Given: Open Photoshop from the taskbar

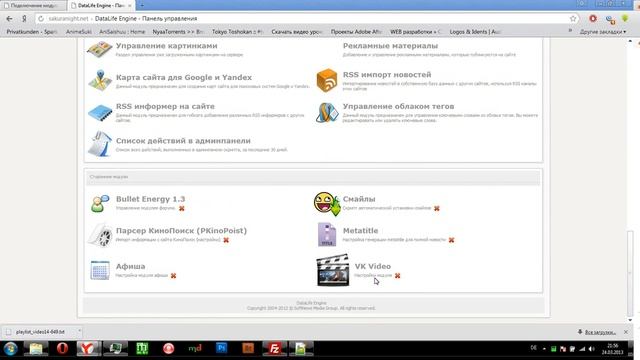Looking at the screenshot, I should [x=222, y=349].
